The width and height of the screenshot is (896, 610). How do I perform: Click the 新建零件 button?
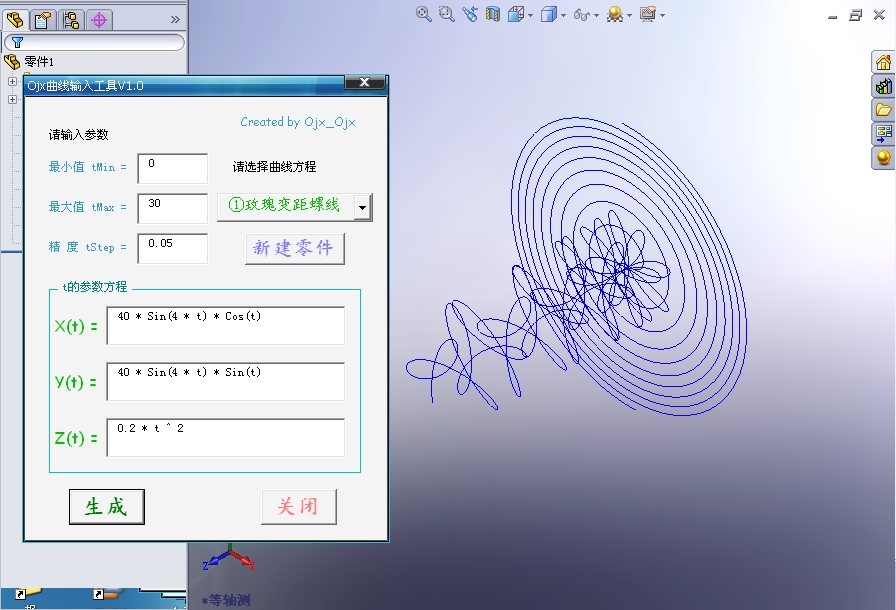(x=294, y=248)
